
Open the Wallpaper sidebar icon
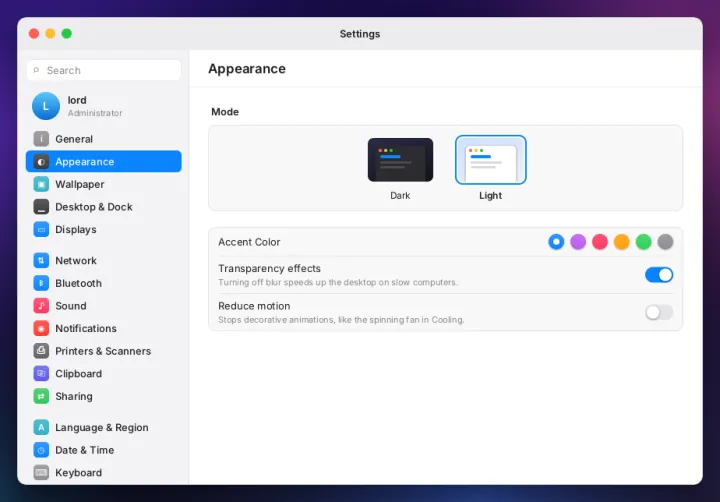pos(41,184)
